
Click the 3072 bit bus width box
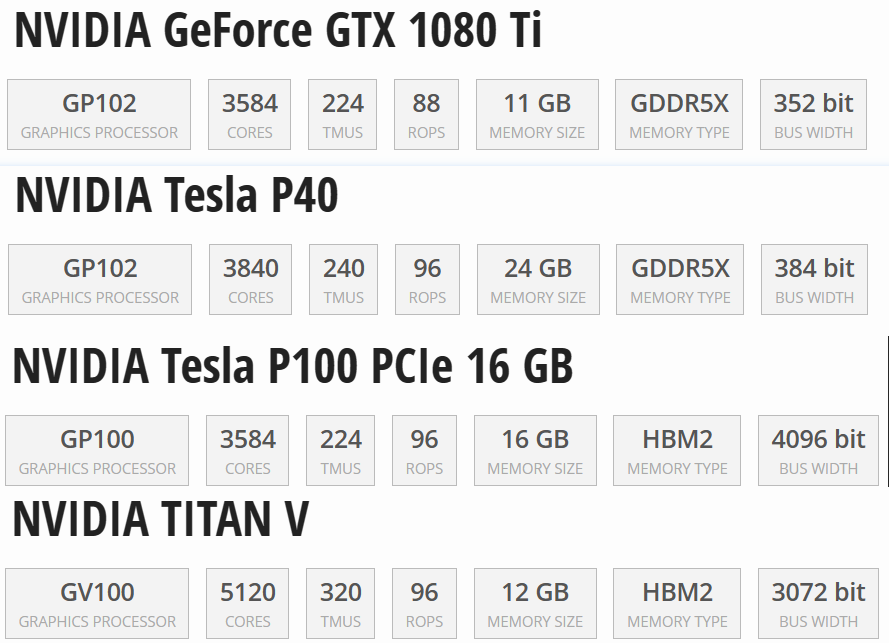tap(819, 604)
